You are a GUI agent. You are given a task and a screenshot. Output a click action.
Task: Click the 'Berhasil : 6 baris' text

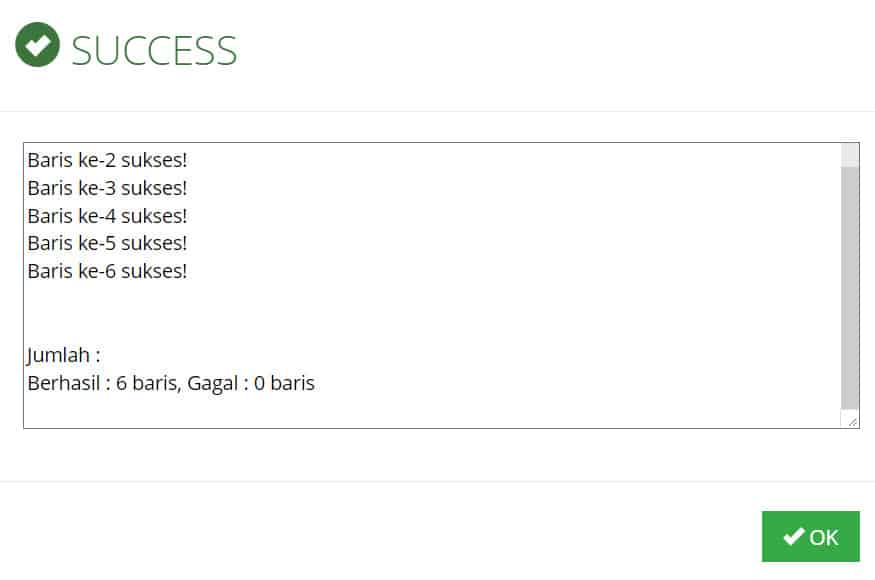coord(102,384)
